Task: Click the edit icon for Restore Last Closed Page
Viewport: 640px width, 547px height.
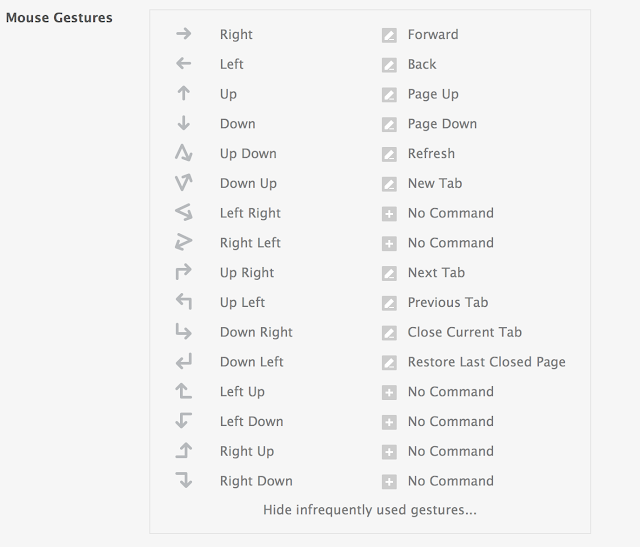Action: (x=389, y=363)
